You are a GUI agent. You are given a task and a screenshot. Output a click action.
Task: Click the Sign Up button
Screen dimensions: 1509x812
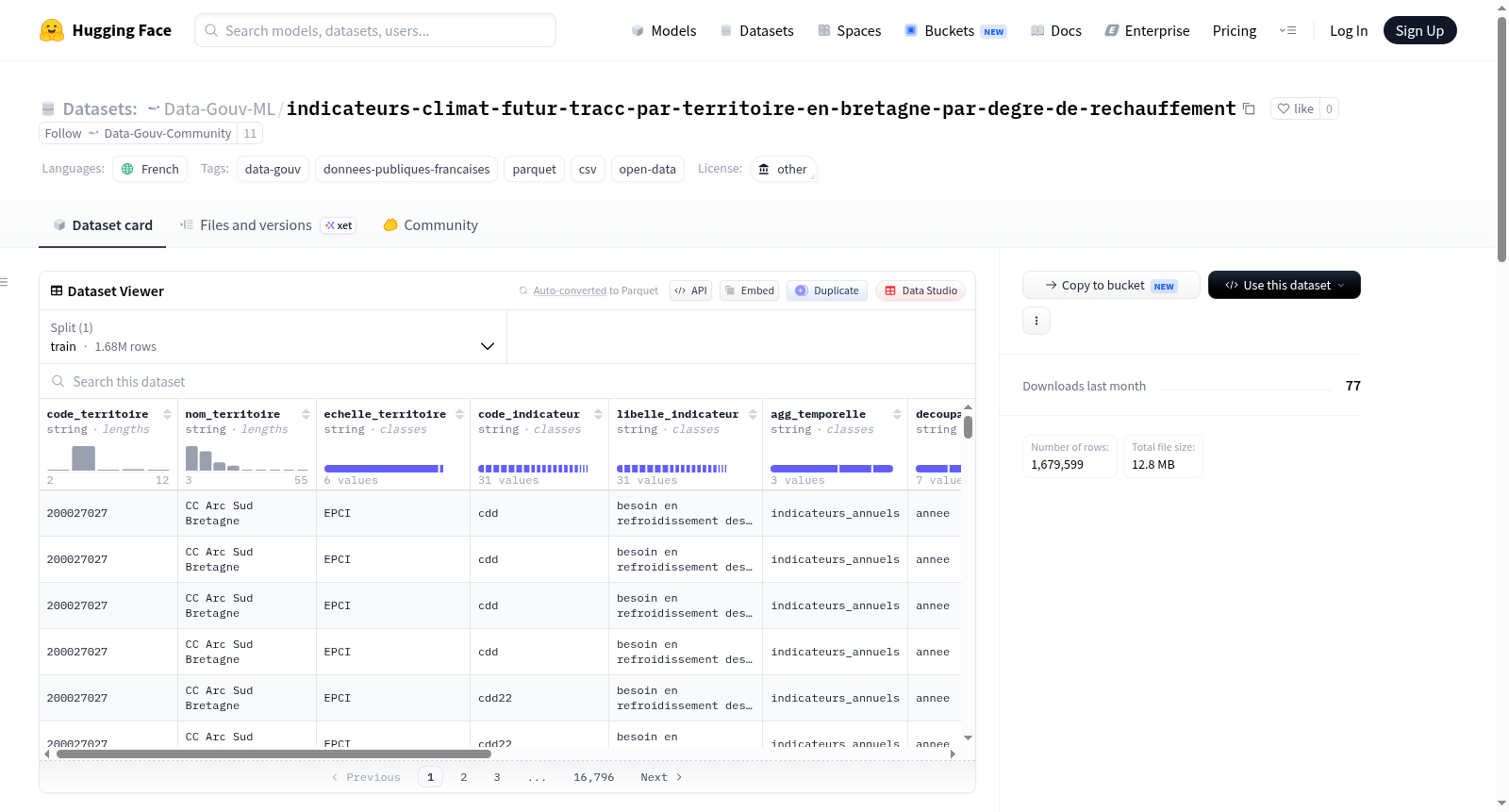pos(1419,30)
